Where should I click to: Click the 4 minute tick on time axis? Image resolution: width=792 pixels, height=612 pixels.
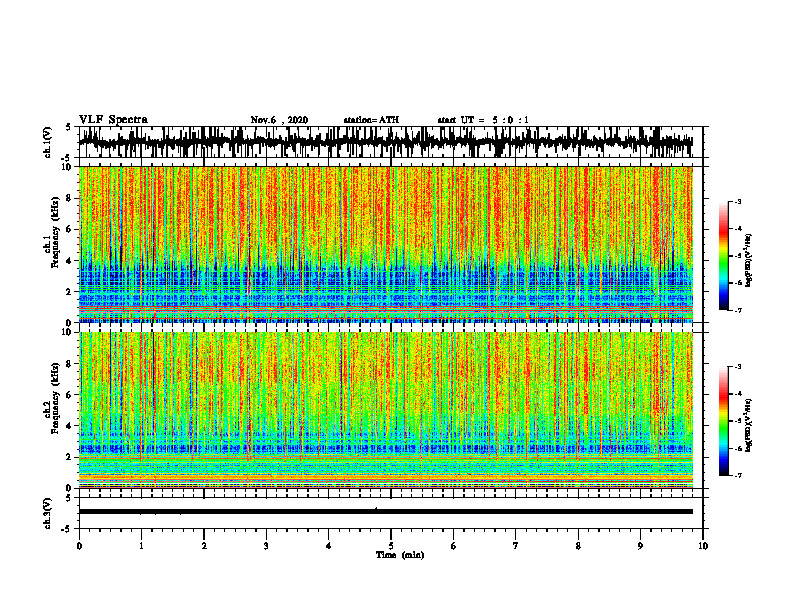[329, 546]
